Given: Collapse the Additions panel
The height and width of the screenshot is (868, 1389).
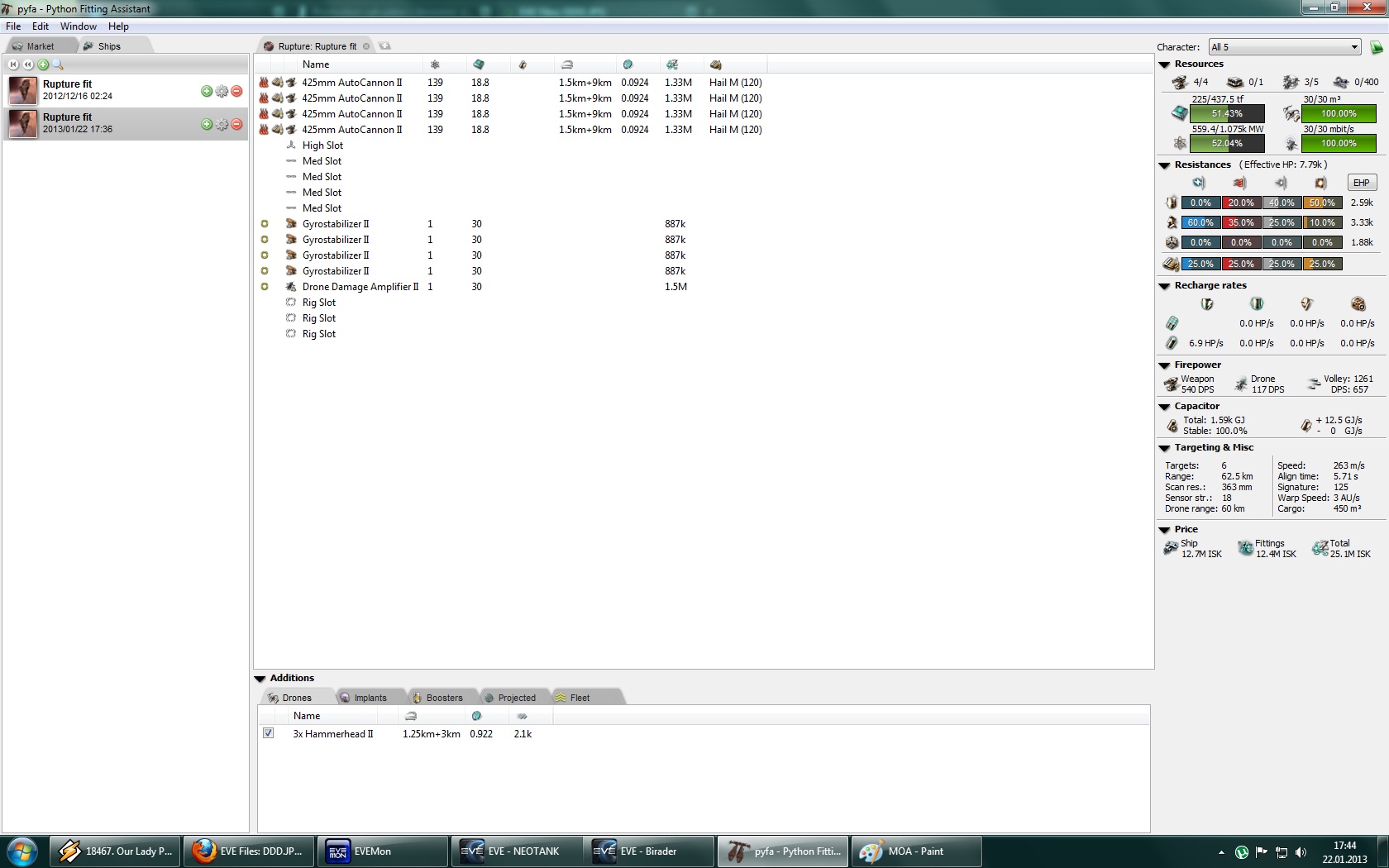Looking at the screenshot, I should coord(260,679).
